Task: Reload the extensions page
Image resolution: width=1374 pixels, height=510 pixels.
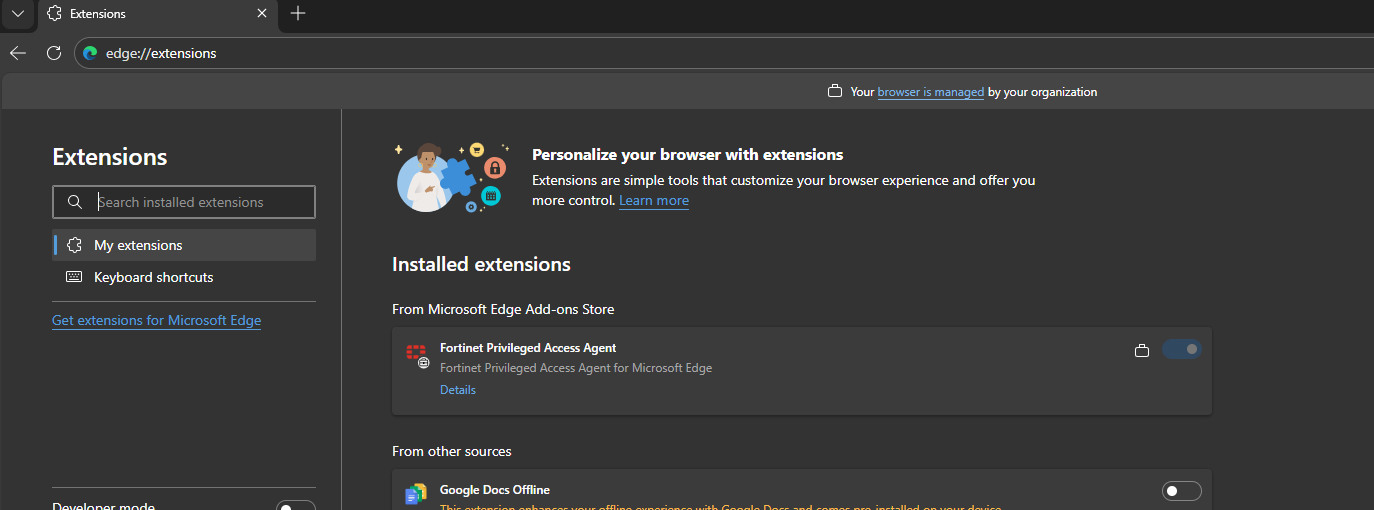Action: pos(54,53)
